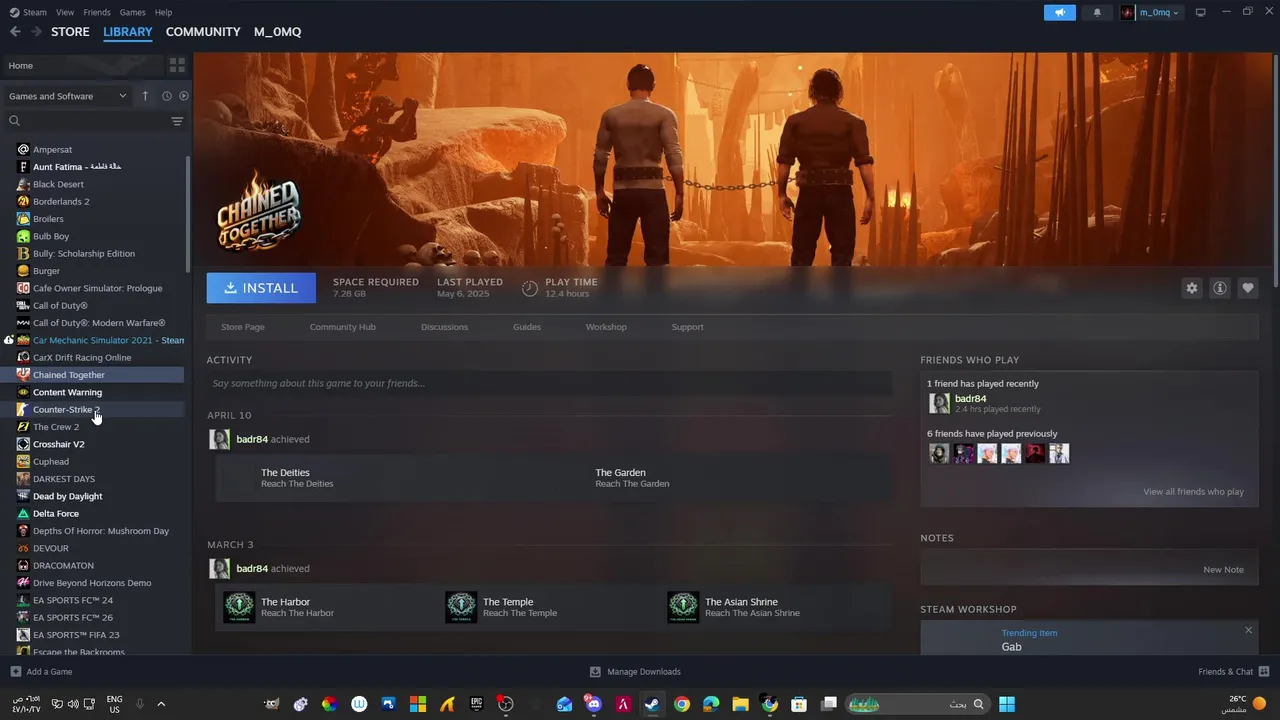Viewport: 1280px width, 720px height.
Task: Click the Counter-Strike 2 game icon
Action: [23, 410]
